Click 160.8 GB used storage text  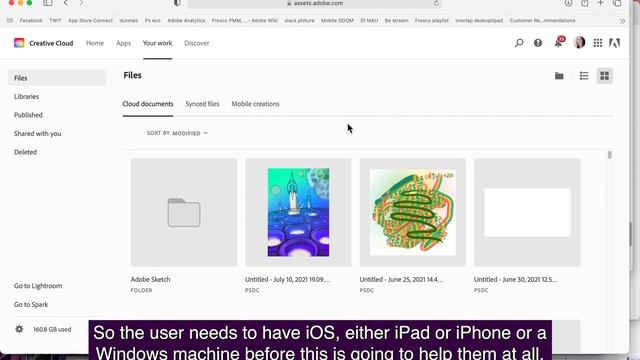point(52,329)
